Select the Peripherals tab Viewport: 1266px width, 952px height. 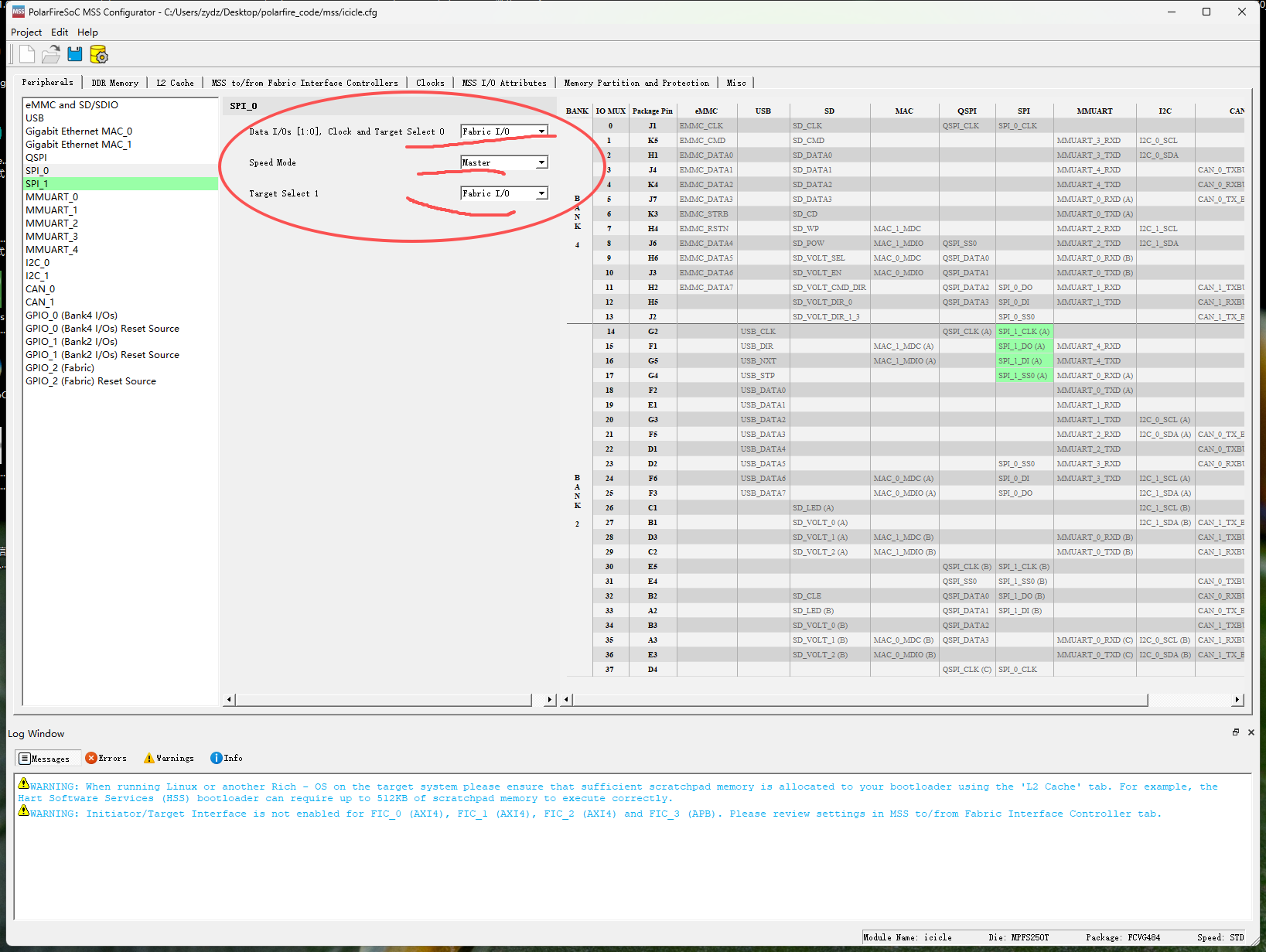click(x=47, y=82)
